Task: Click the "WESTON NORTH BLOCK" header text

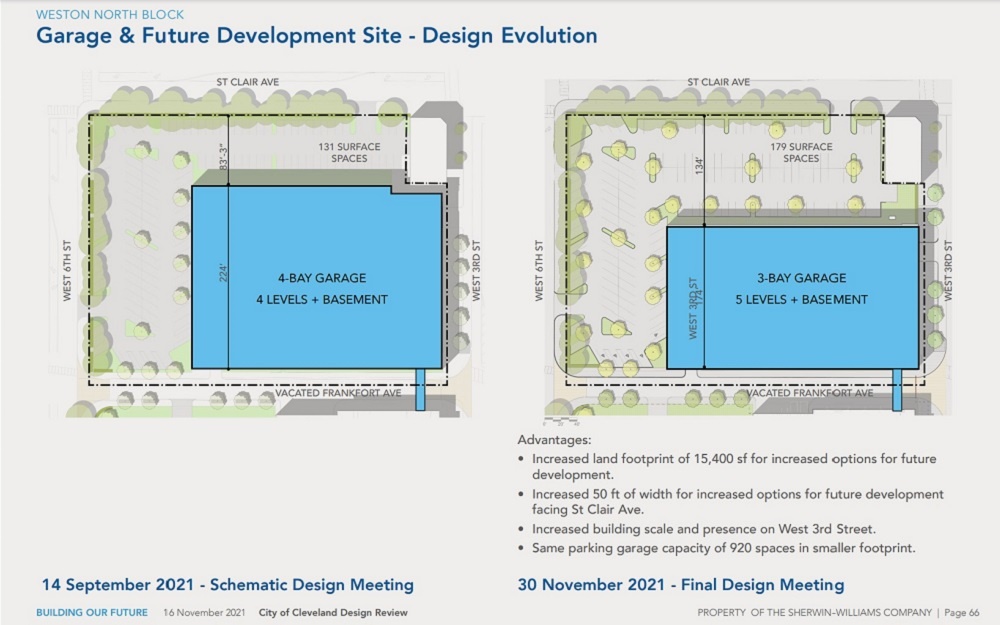Action: [x=110, y=14]
